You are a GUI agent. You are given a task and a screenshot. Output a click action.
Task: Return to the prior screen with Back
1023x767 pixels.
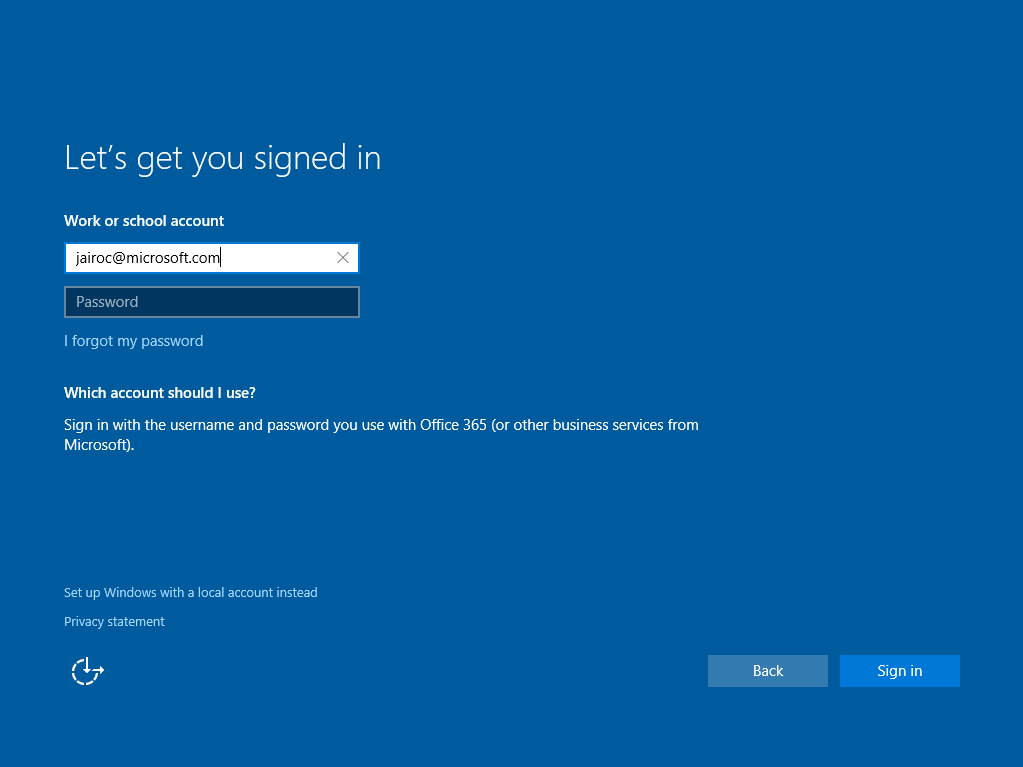point(767,670)
